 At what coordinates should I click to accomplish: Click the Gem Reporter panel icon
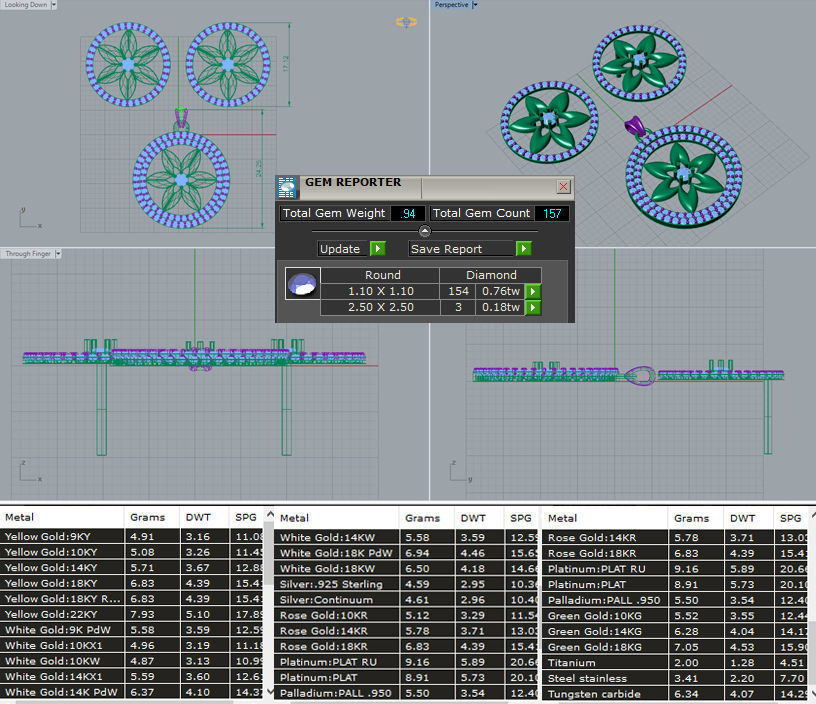[x=287, y=187]
